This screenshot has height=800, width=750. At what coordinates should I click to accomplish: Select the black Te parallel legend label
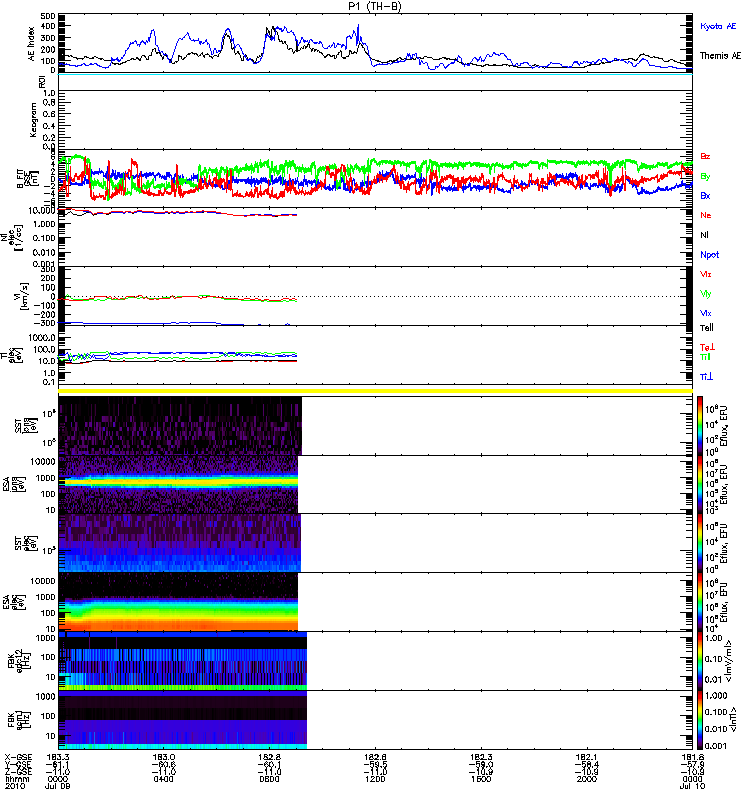[x=707, y=328]
